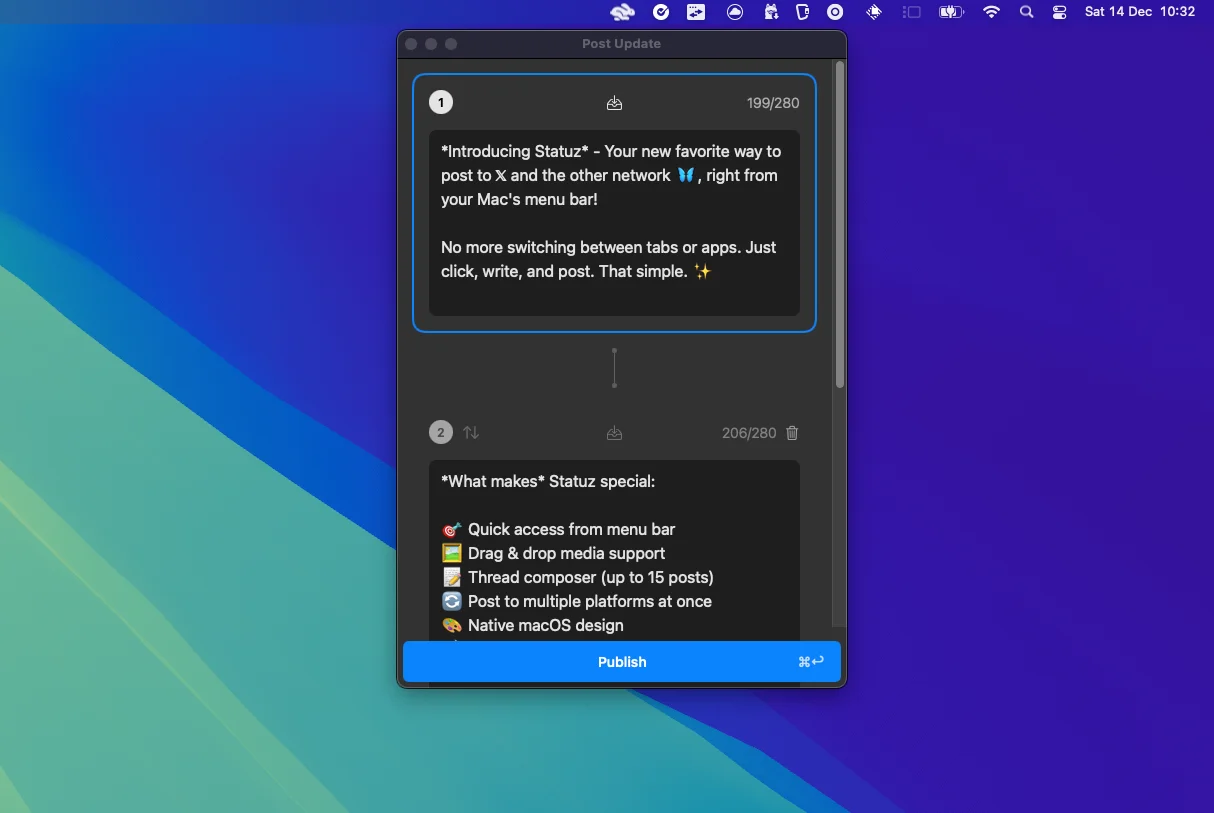Click the "Quick access from menu bar" line
The height and width of the screenshot is (813, 1214).
click(559, 529)
